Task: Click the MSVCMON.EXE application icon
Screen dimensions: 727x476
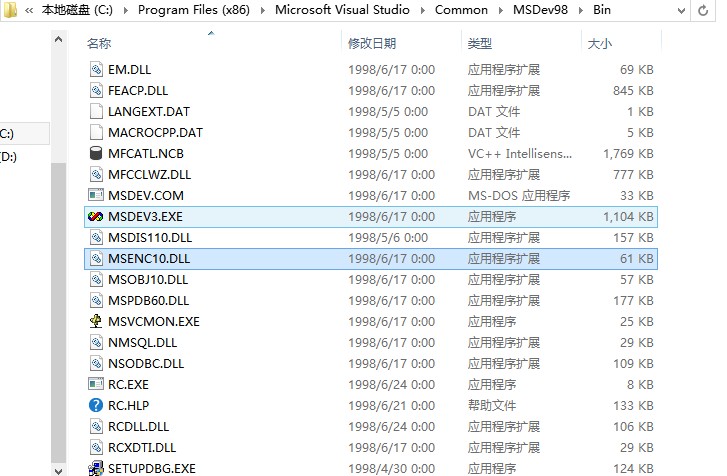Action: [x=96, y=321]
